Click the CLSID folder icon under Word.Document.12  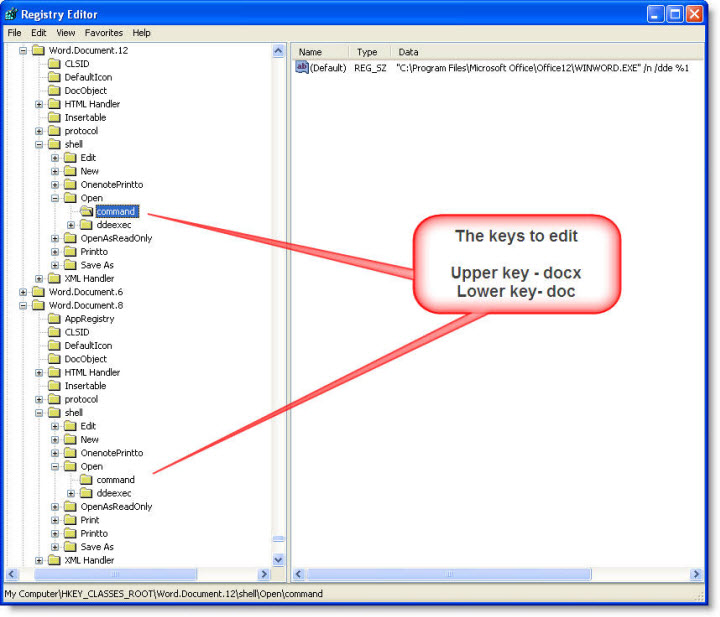54,63
